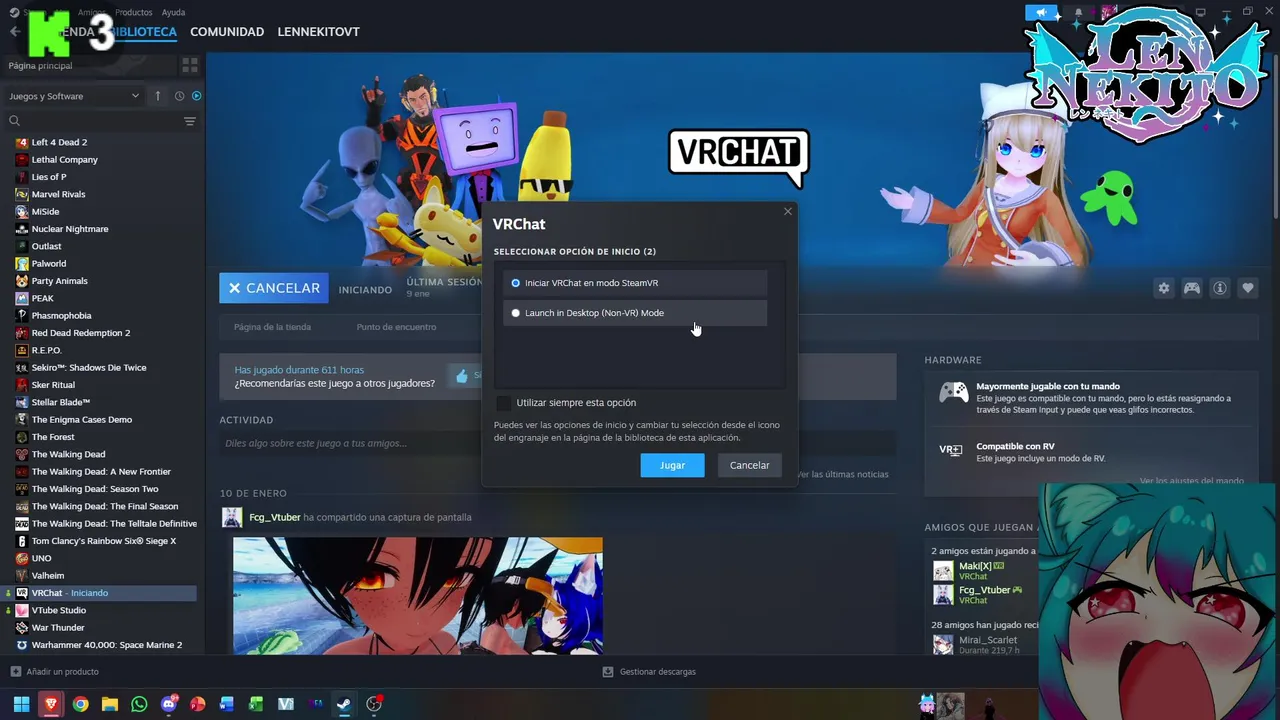Click the library search field
Screen dimensions: 1280x720
tap(95, 121)
